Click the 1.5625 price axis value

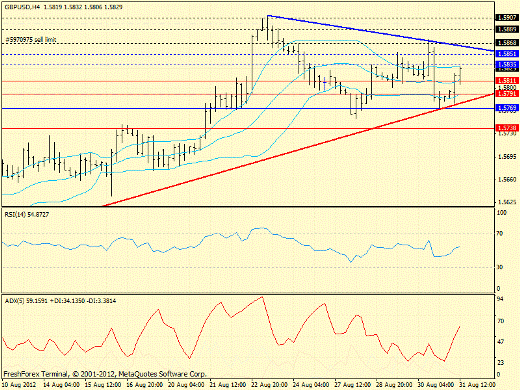(x=507, y=202)
